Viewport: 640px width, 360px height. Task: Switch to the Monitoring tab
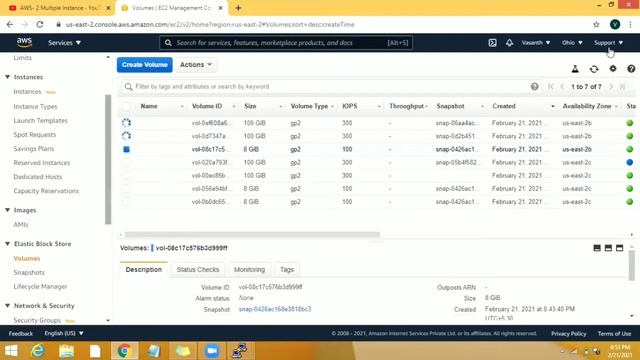(249, 269)
